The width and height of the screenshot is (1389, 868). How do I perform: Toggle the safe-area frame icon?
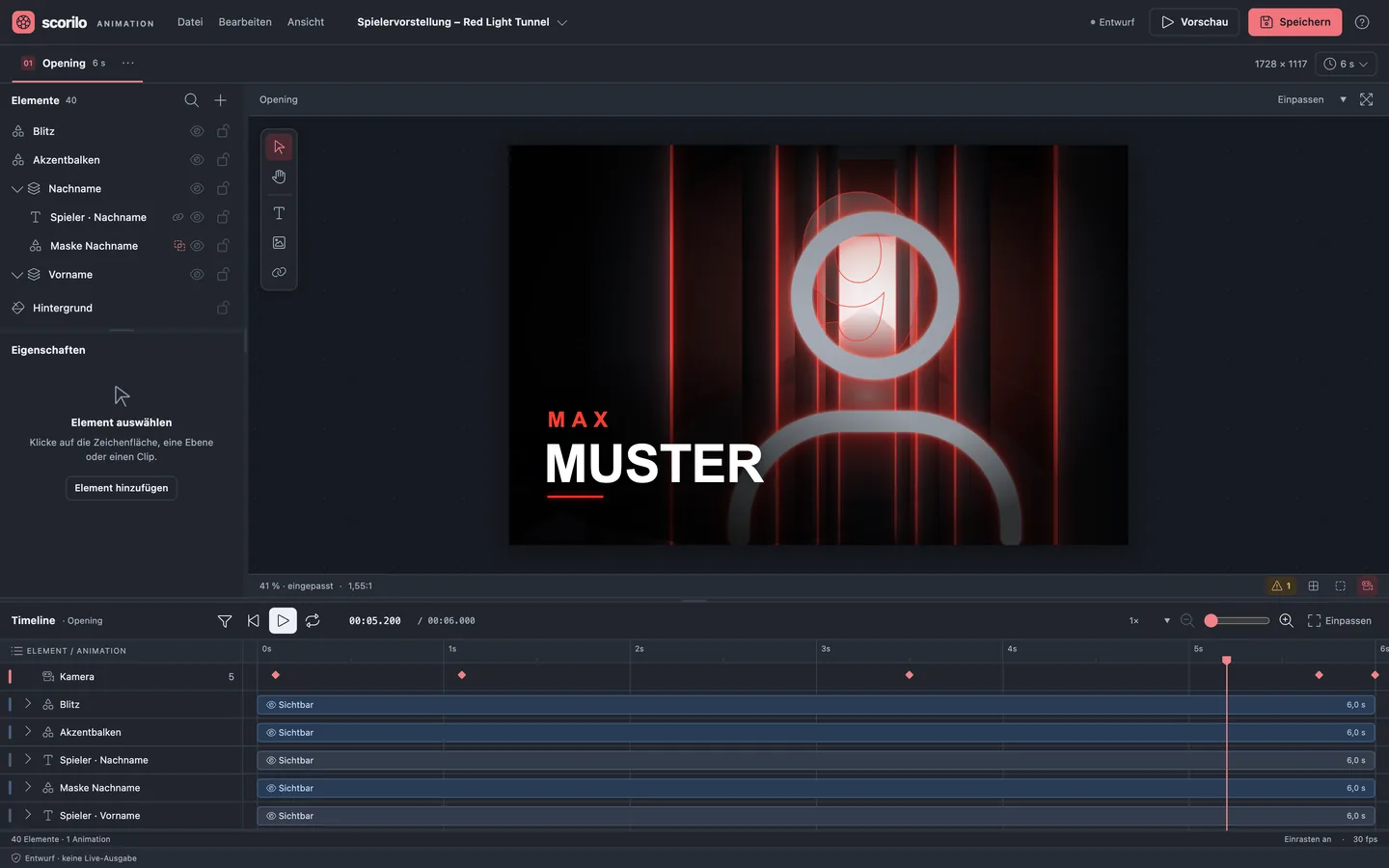coord(1340,585)
